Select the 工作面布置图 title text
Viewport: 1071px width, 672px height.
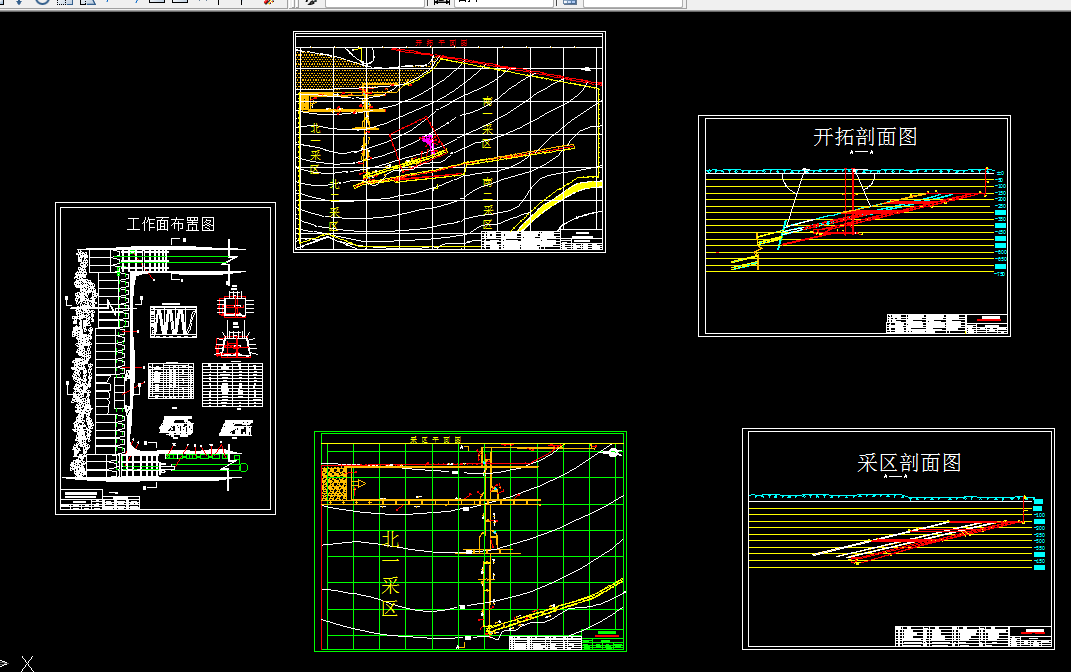click(x=171, y=224)
